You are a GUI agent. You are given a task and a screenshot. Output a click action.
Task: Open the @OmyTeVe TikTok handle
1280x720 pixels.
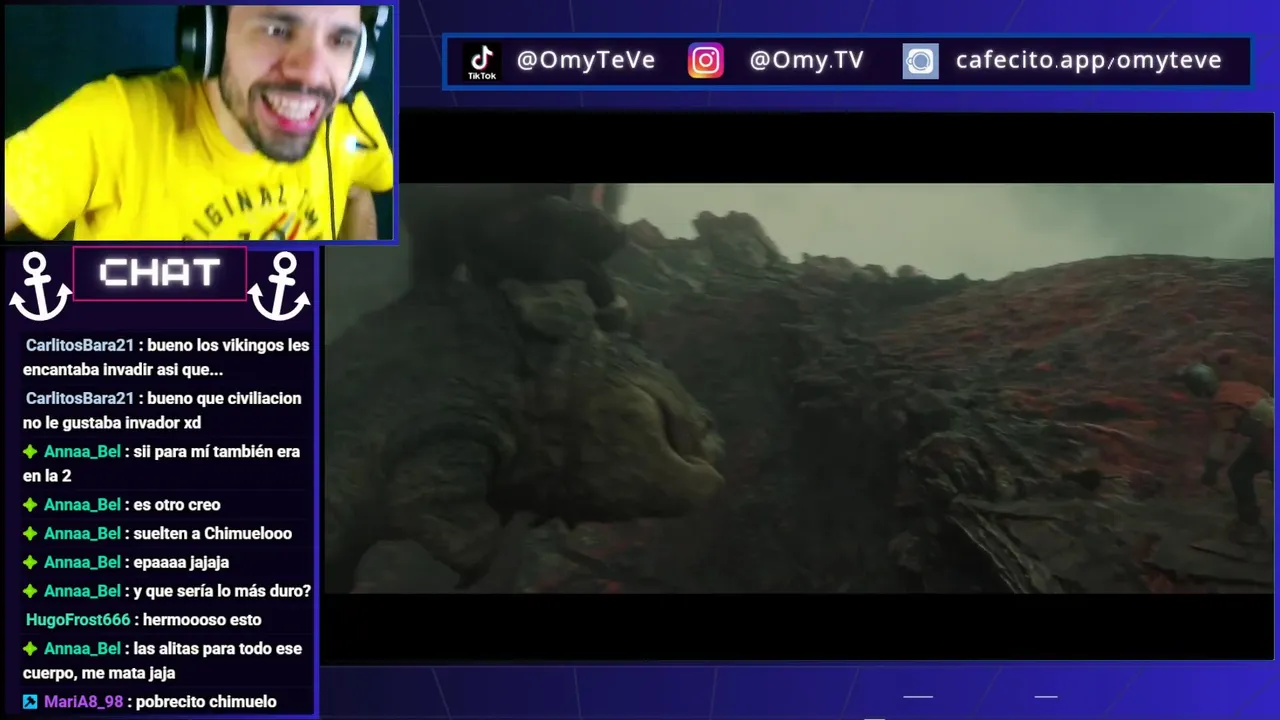pos(586,61)
